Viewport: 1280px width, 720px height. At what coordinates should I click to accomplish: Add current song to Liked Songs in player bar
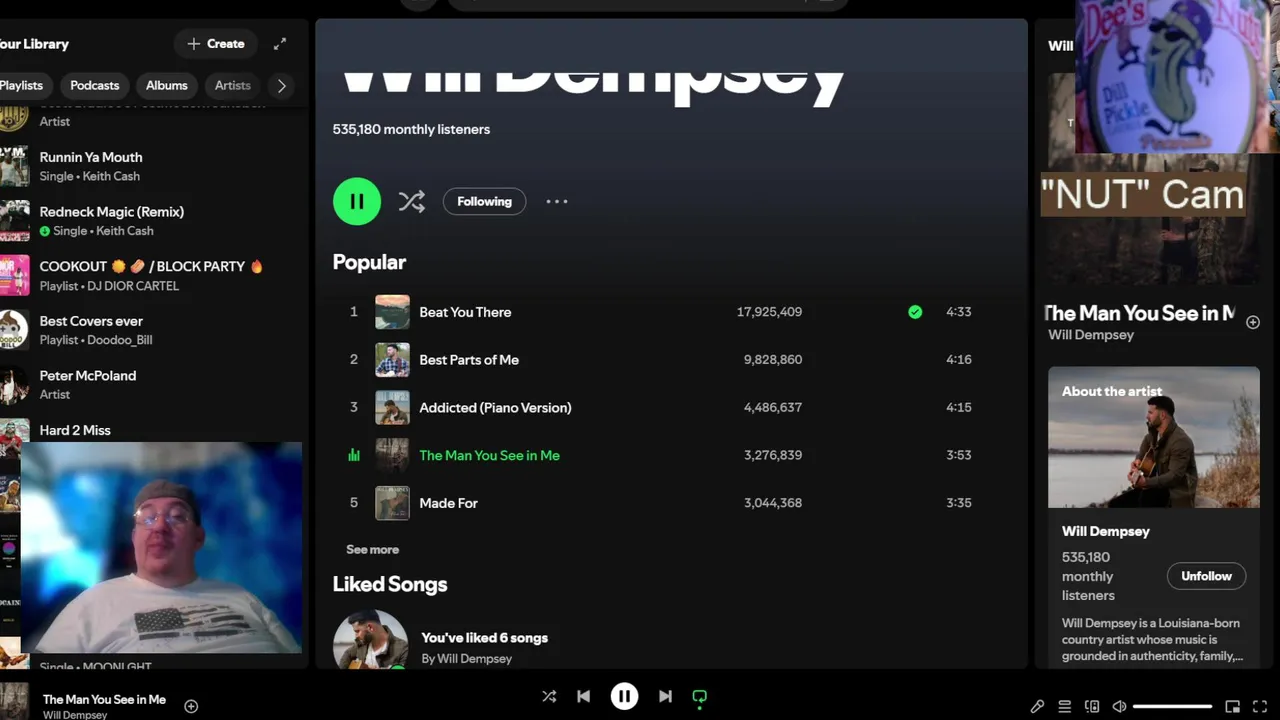coord(191,706)
